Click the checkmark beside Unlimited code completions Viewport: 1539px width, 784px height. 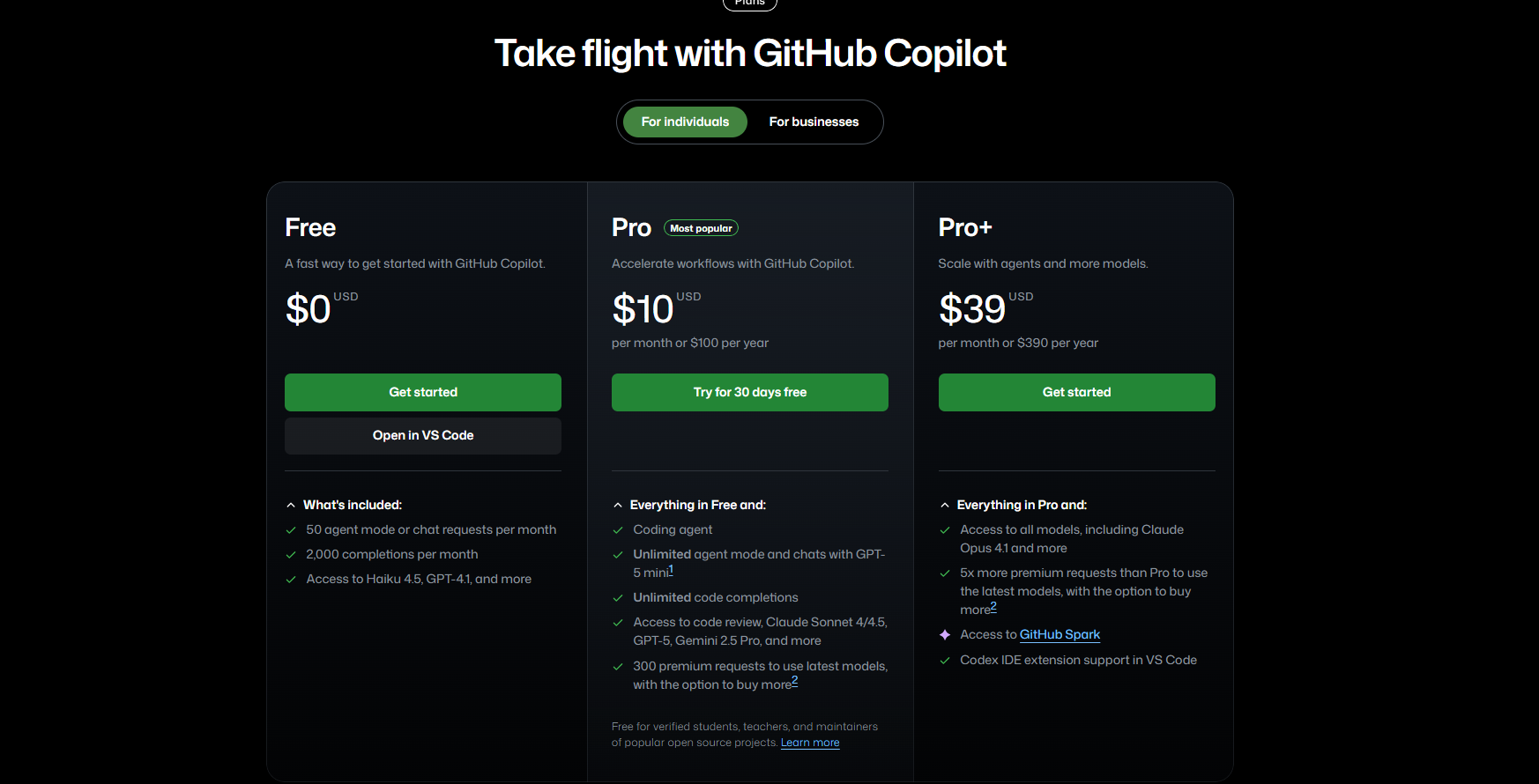[x=618, y=597]
